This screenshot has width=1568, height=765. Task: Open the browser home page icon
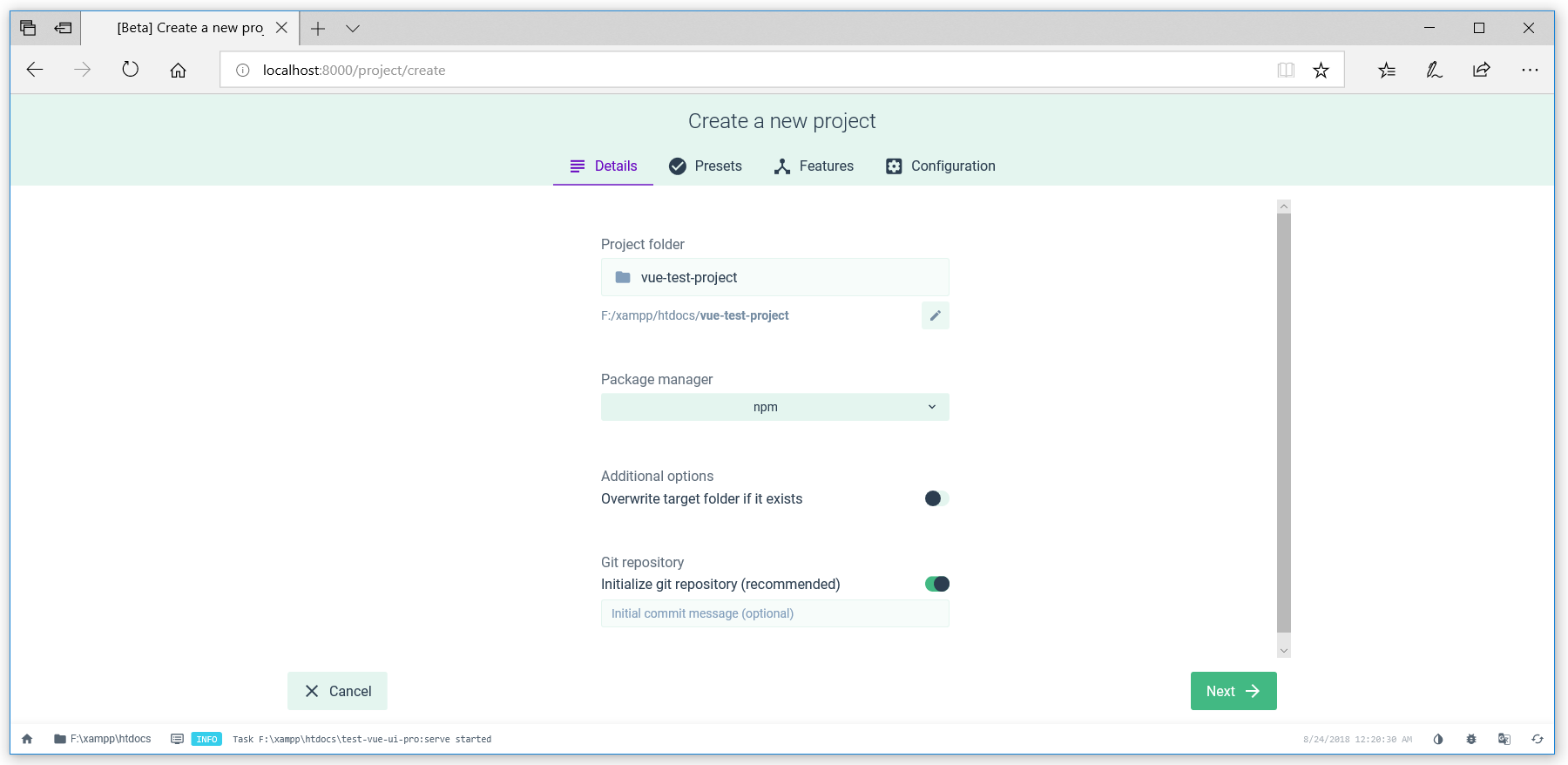[x=179, y=70]
